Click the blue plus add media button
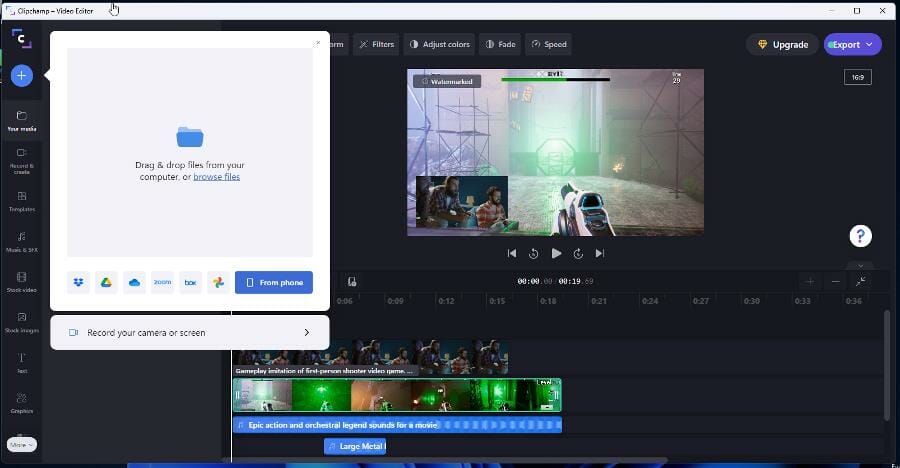 [x=22, y=75]
